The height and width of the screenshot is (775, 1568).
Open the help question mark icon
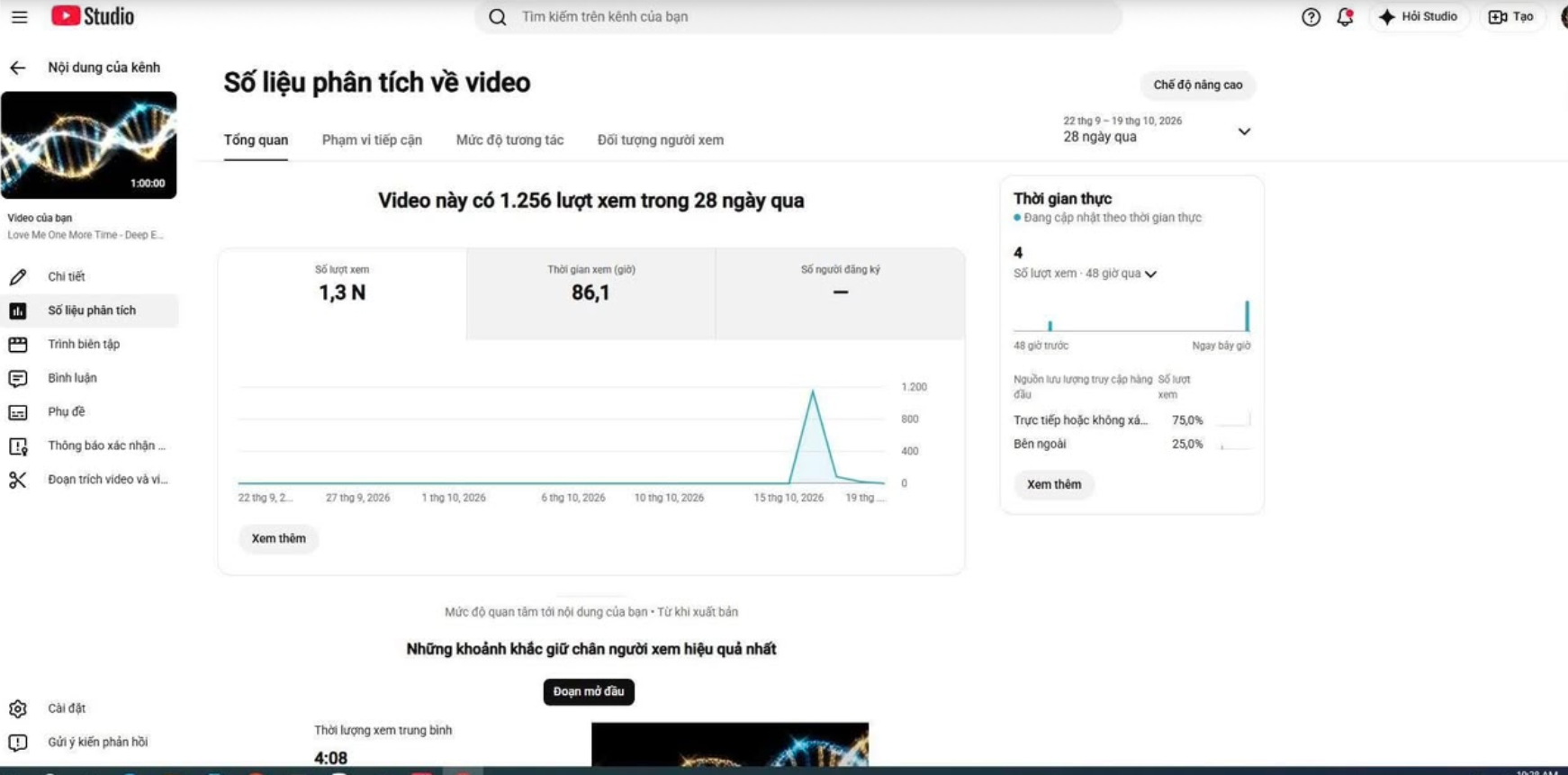(x=1311, y=16)
